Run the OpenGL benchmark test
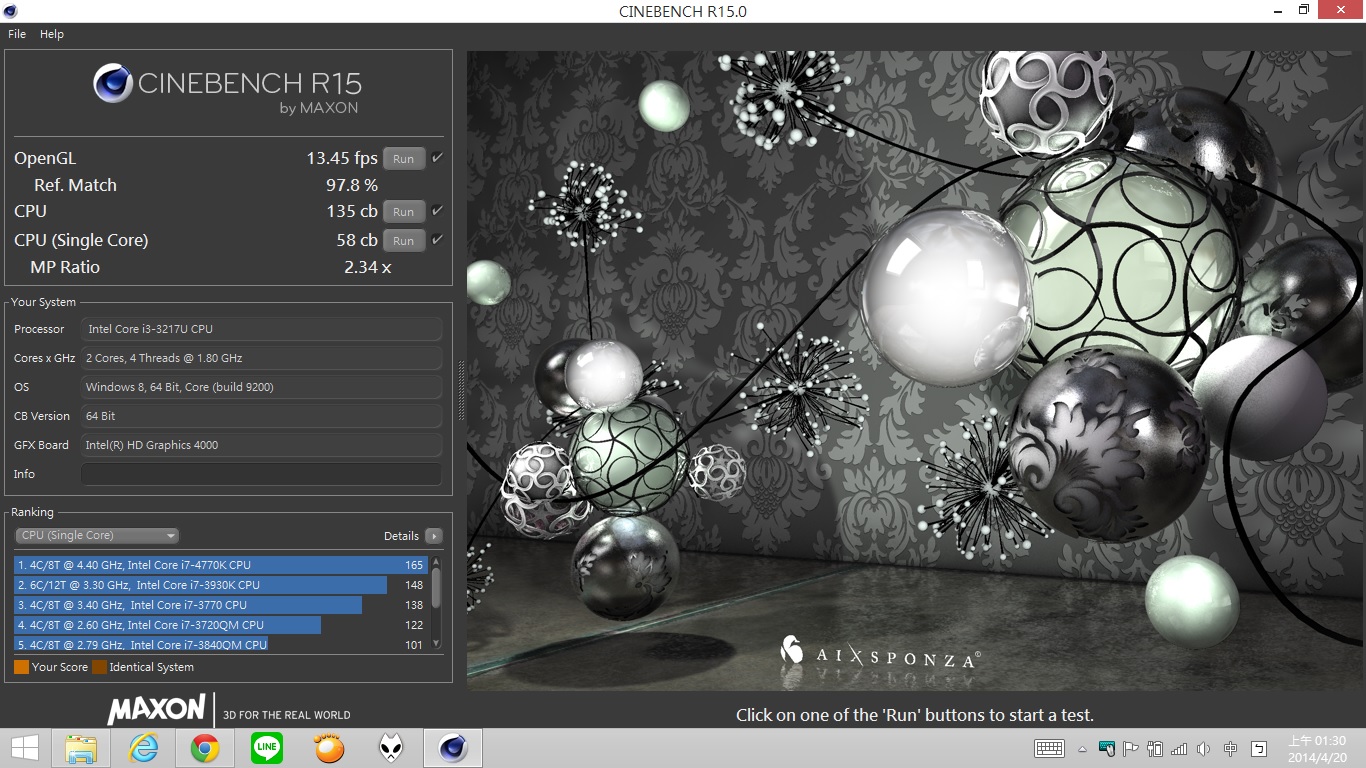The height and width of the screenshot is (768, 1366). click(x=404, y=159)
